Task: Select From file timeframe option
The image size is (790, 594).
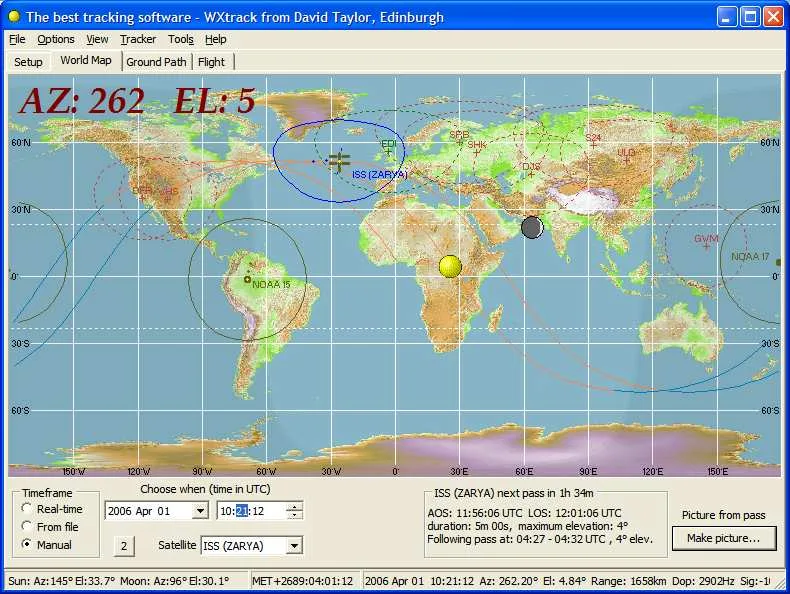Action: click(50, 526)
